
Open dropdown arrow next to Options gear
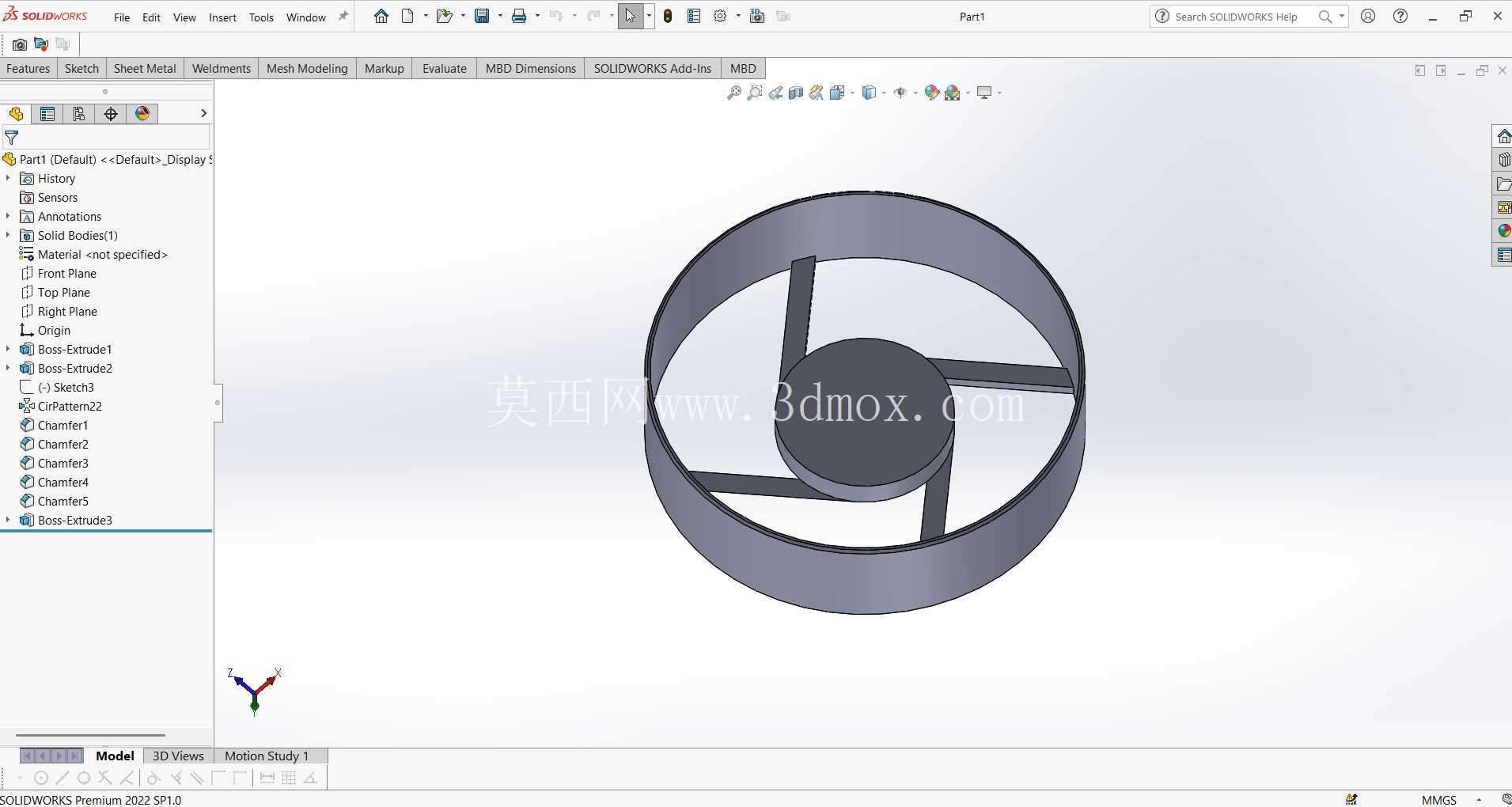point(738,16)
